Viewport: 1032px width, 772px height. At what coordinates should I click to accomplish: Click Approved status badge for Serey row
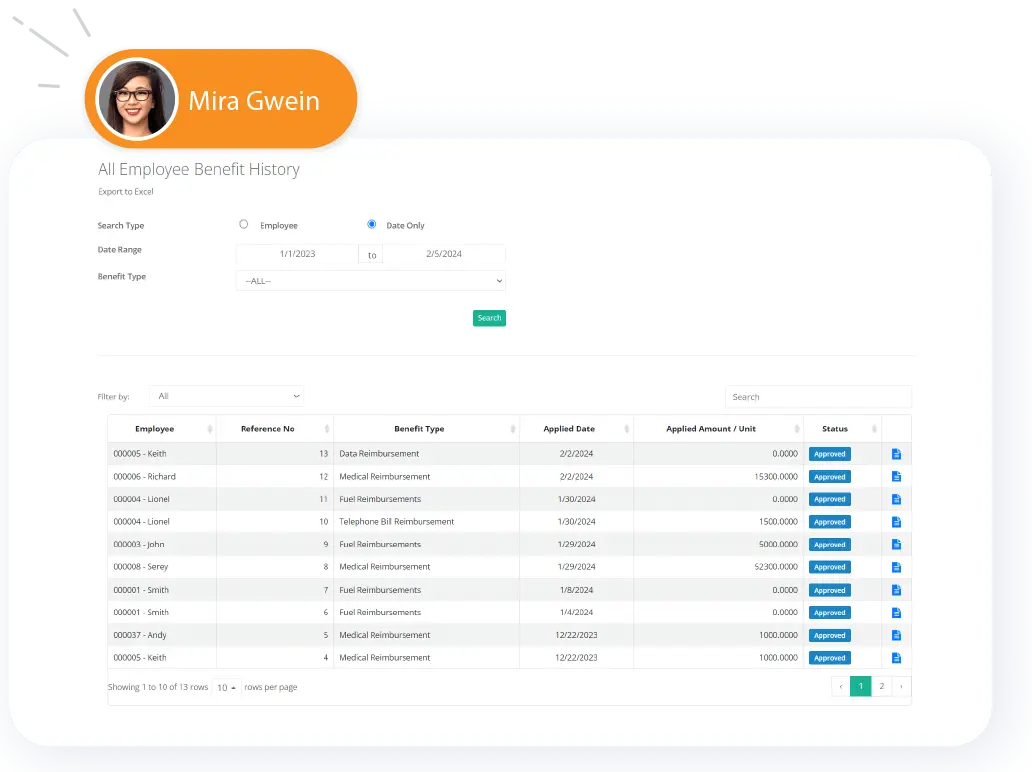click(829, 567)
